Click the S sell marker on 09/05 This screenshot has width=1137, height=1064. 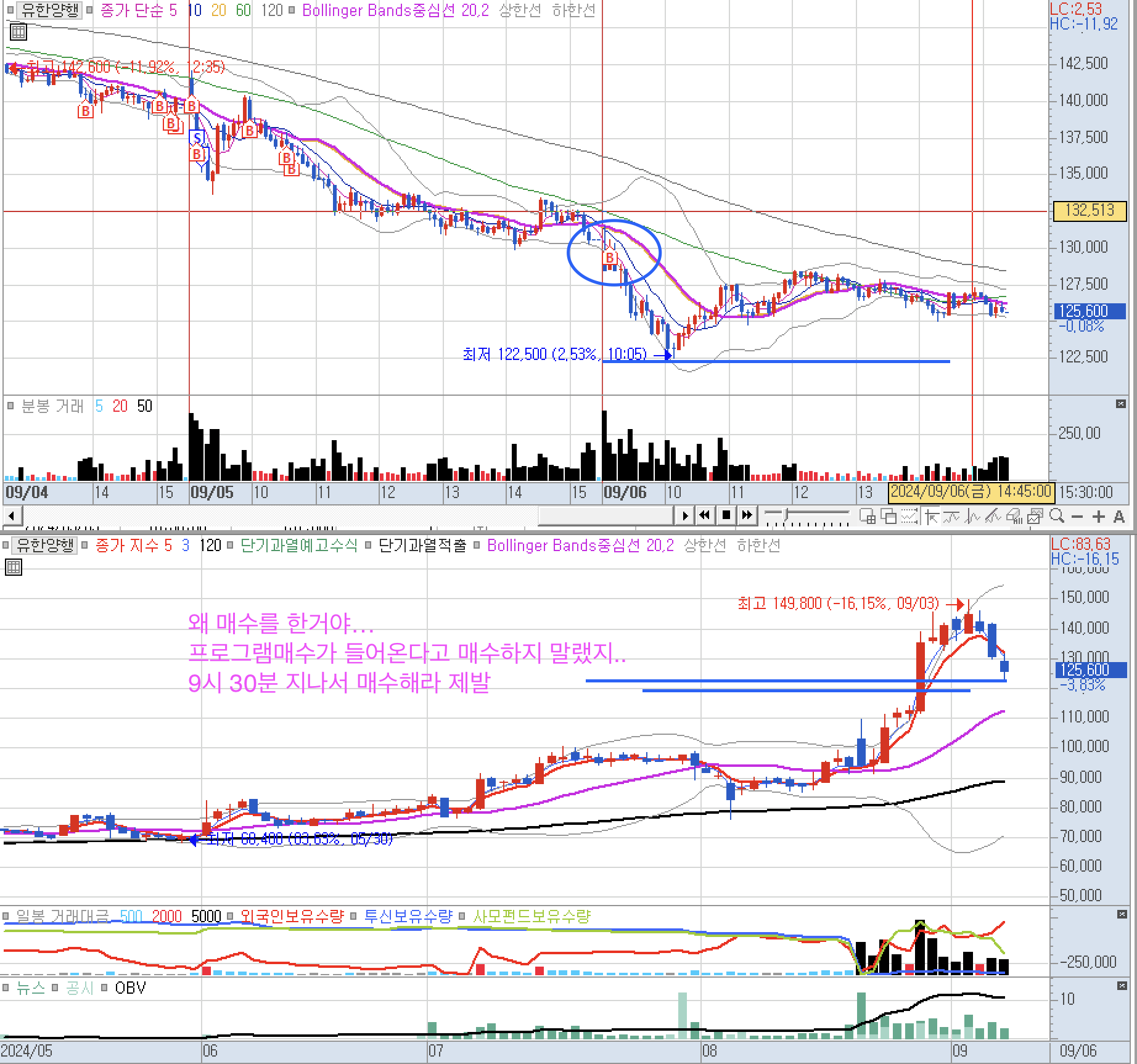click(197, 137)
